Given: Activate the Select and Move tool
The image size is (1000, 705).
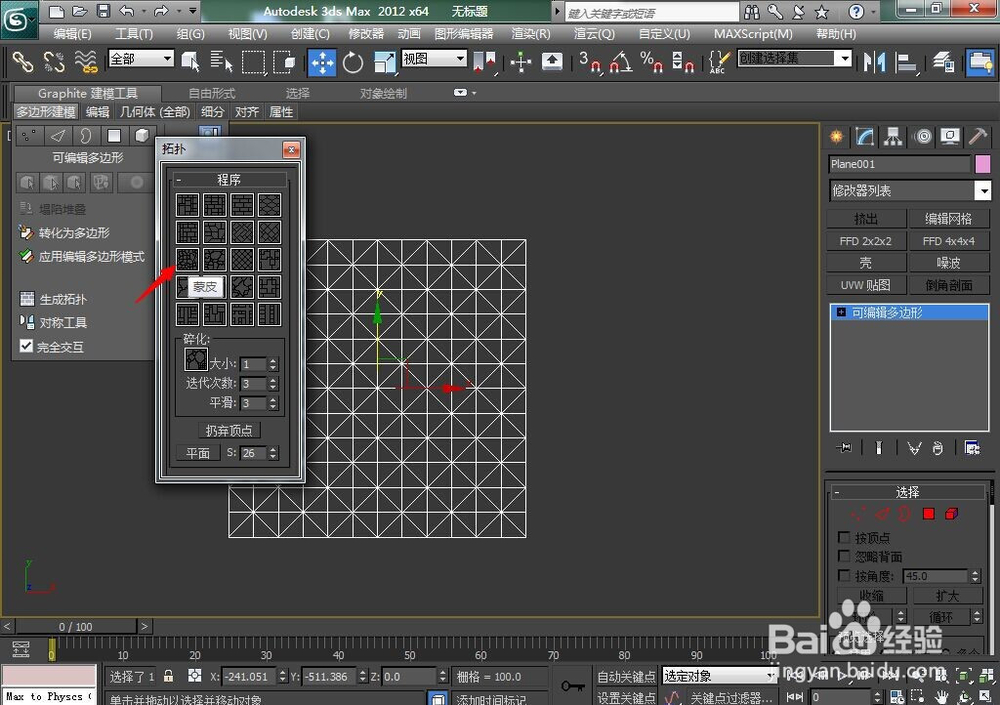Looking at the screenshot, I should click(x=322, y=63).
